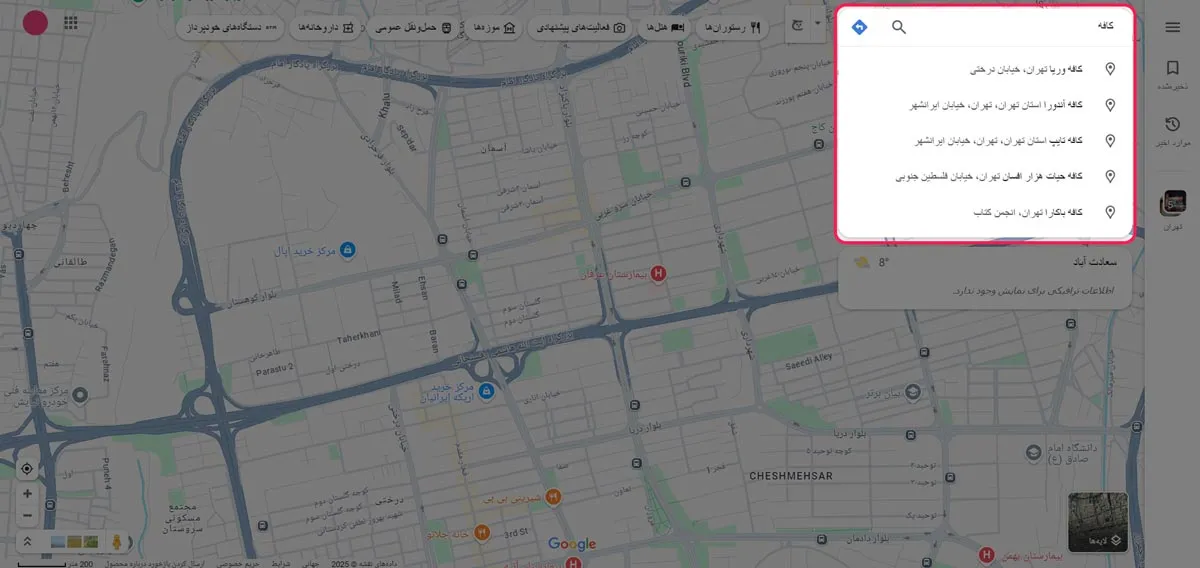This screenshot has width=1200, height=568.
Task: Open the hamburger menu in right sidebar
Action: [1173, 27]
